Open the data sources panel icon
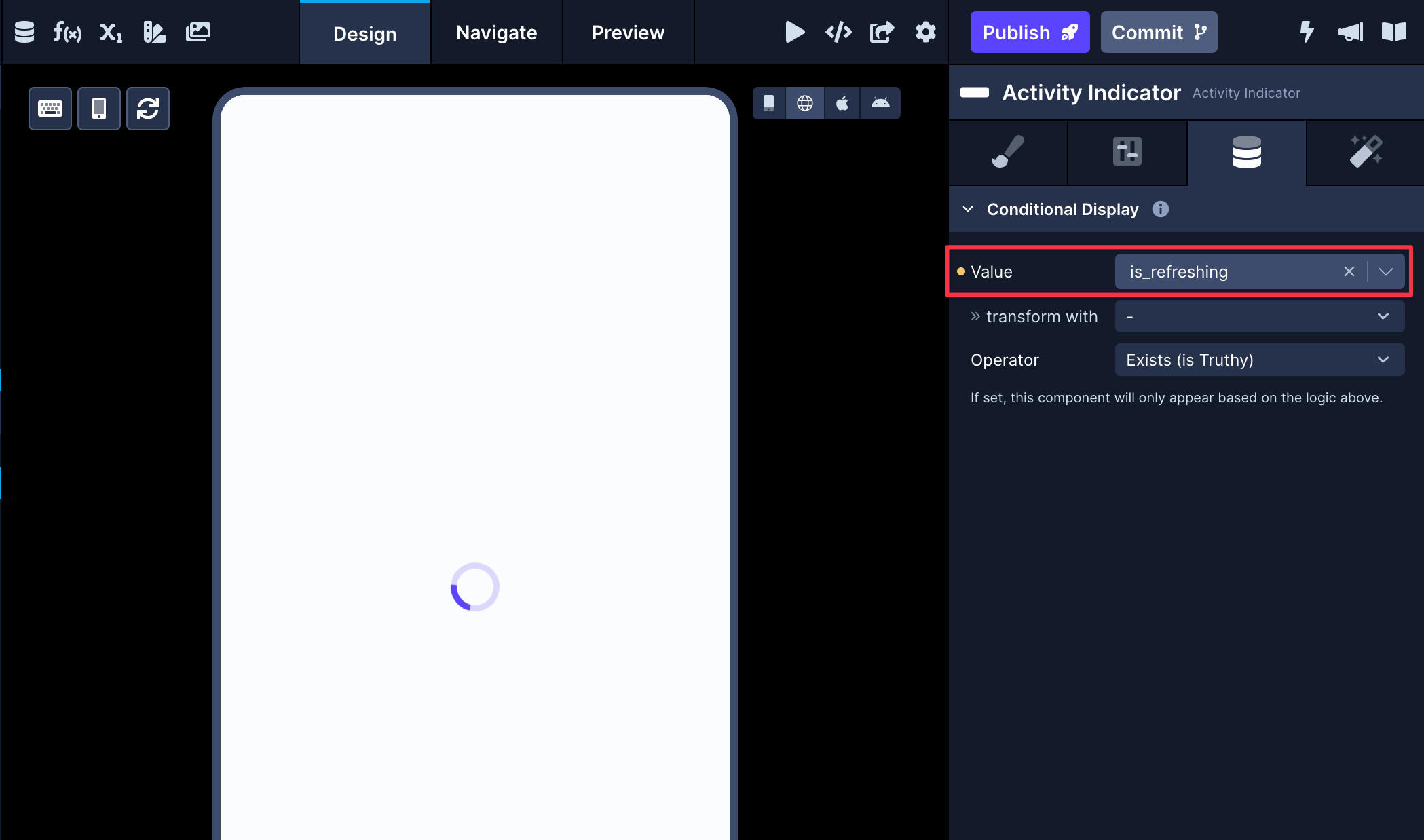The width and height of the screenshot is (1424, 840). 24,32
